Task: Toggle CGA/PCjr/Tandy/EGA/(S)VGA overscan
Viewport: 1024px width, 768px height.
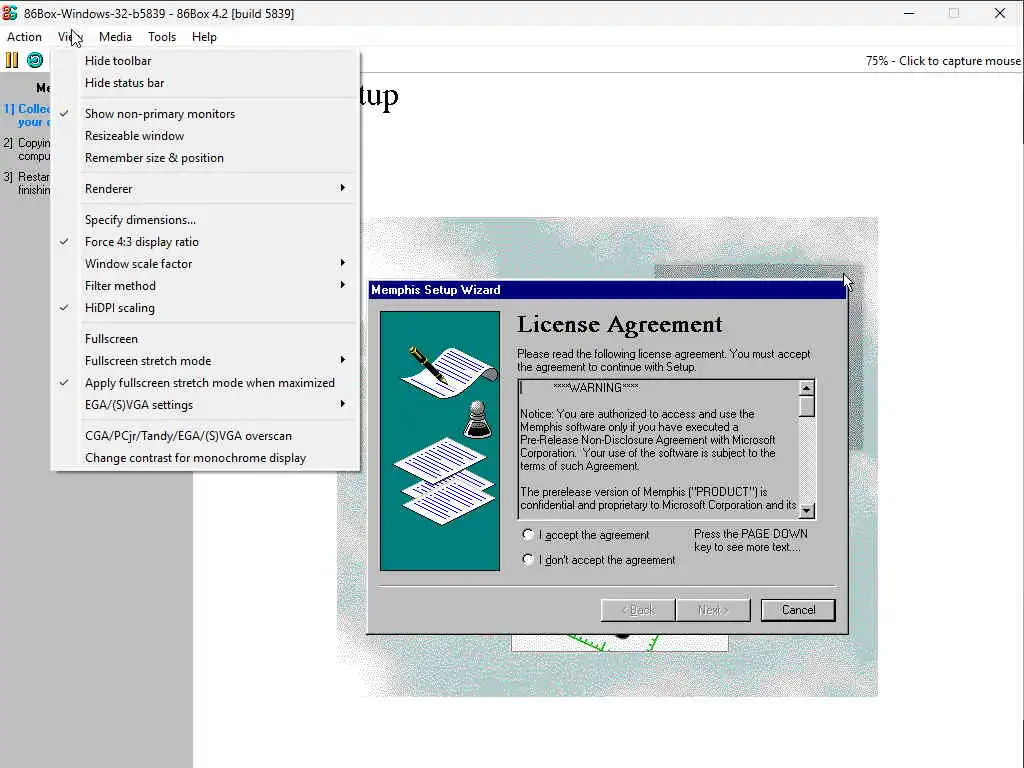Action: [x=205, y=436]
